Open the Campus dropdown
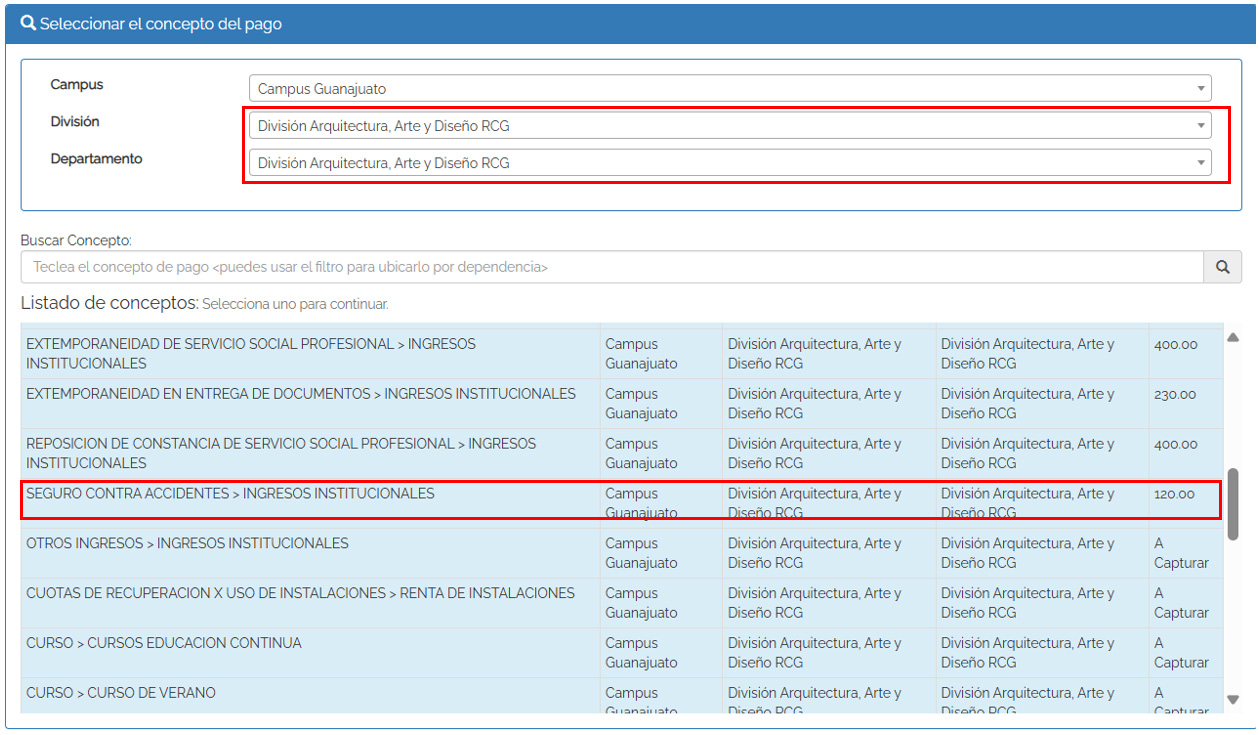 (x=729, y=89)
